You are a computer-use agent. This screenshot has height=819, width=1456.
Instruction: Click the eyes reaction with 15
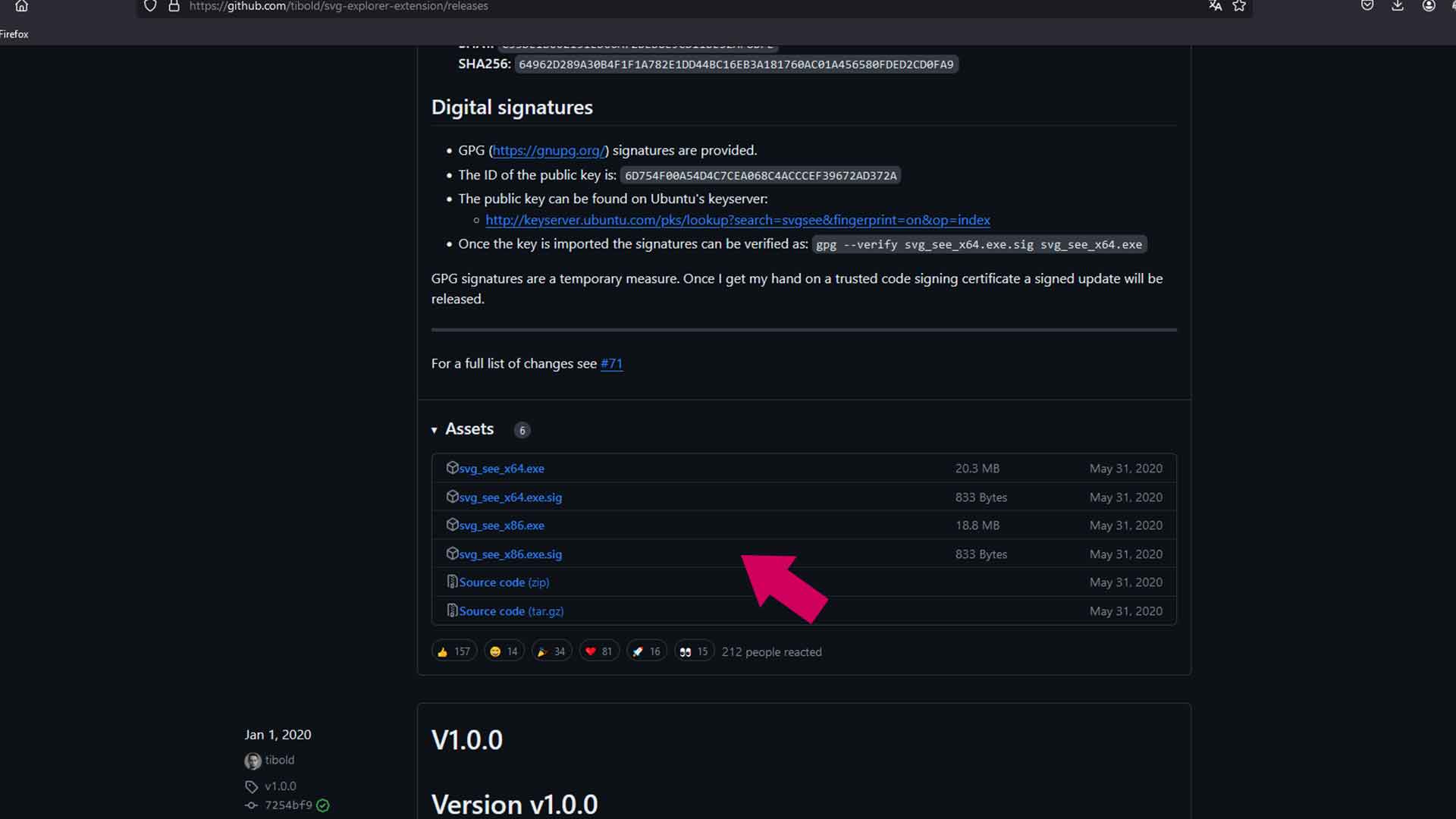tap(694, 651)
